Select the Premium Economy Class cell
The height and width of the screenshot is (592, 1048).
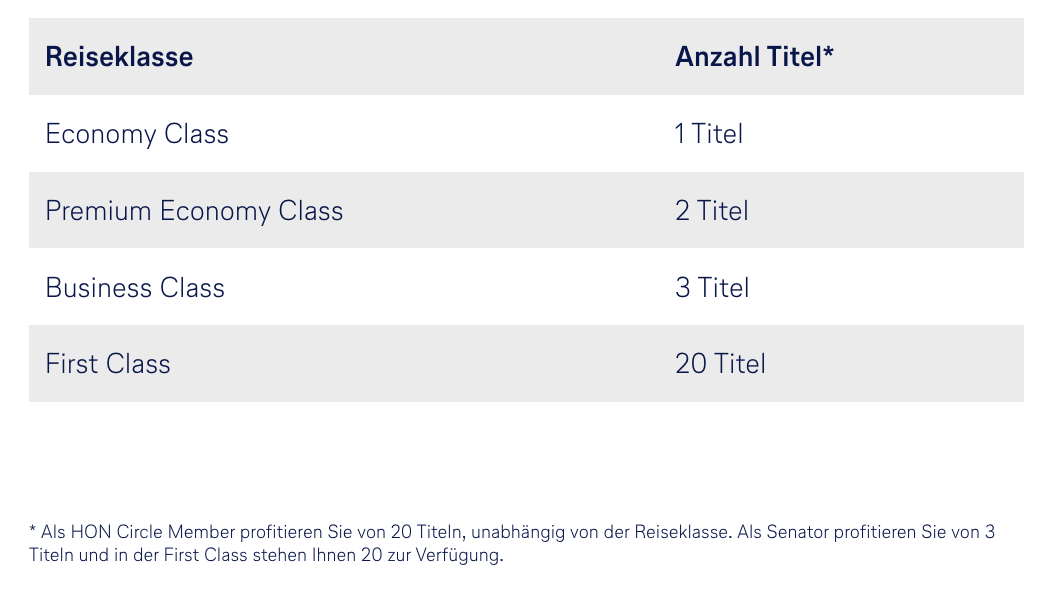click(x=194, y=211)
